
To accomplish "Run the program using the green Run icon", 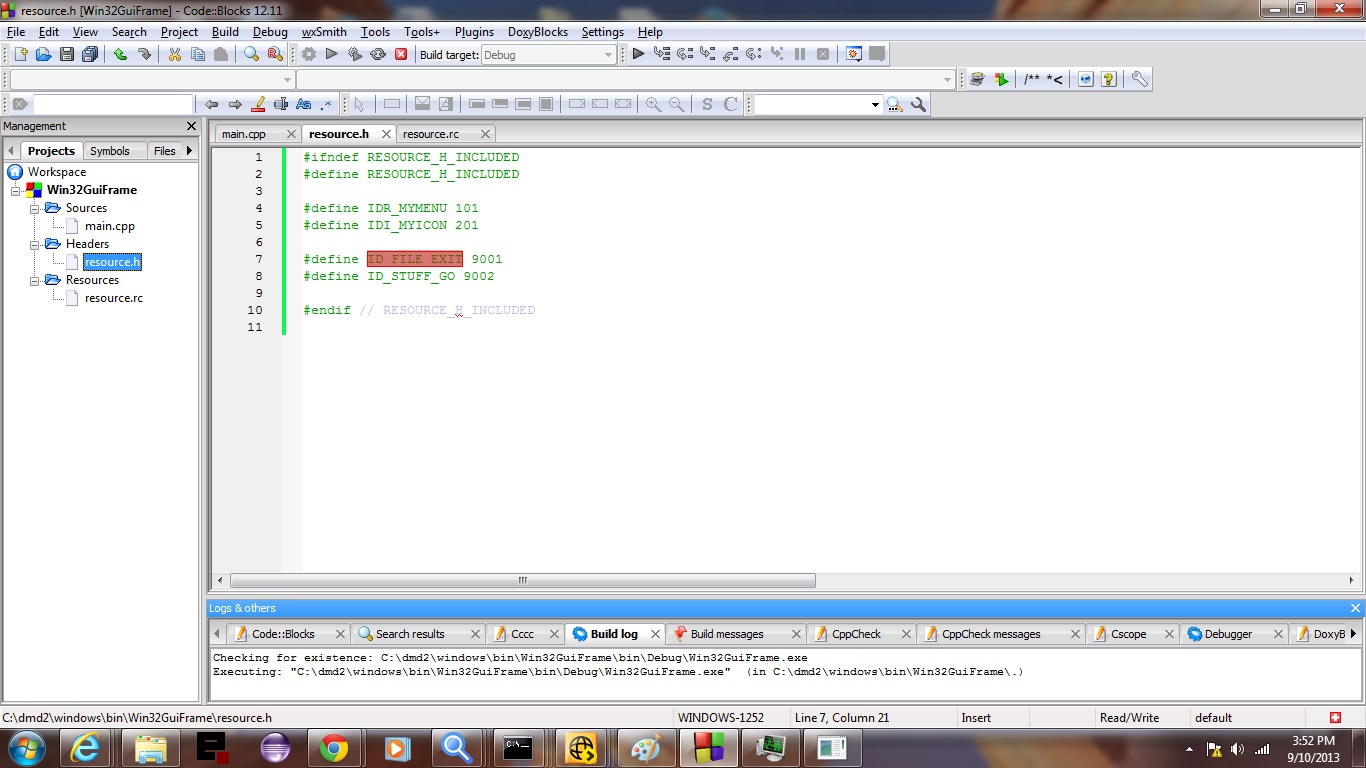I will pos(331,54).
